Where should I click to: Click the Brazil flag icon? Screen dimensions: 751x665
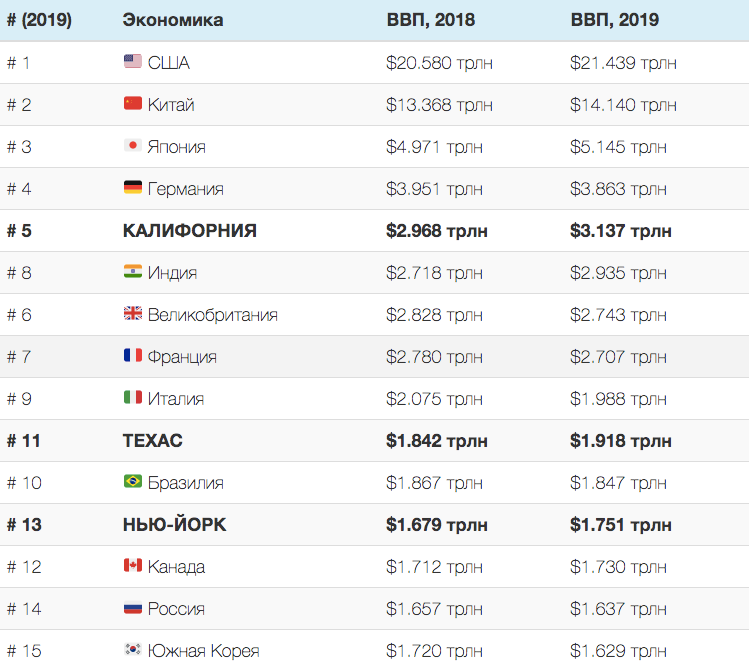(x=133, y=482)
